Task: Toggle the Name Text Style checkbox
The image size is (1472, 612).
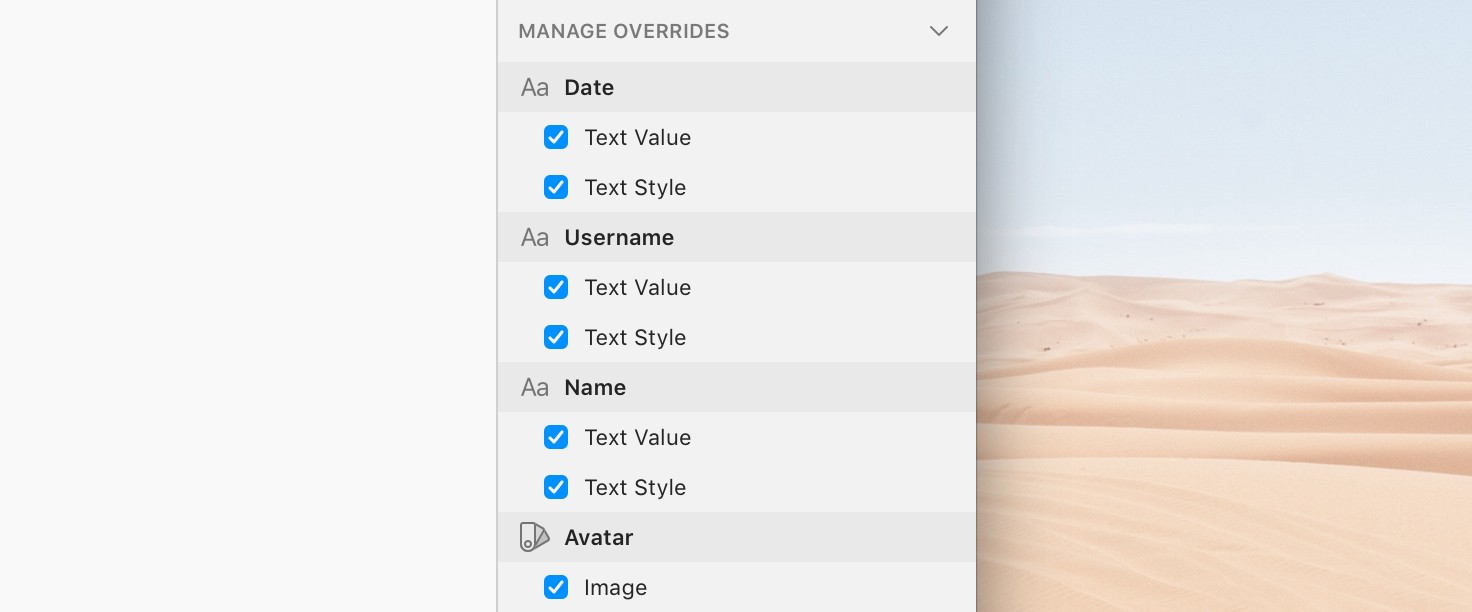Action: pyautogui.click(x=556, y=487)
